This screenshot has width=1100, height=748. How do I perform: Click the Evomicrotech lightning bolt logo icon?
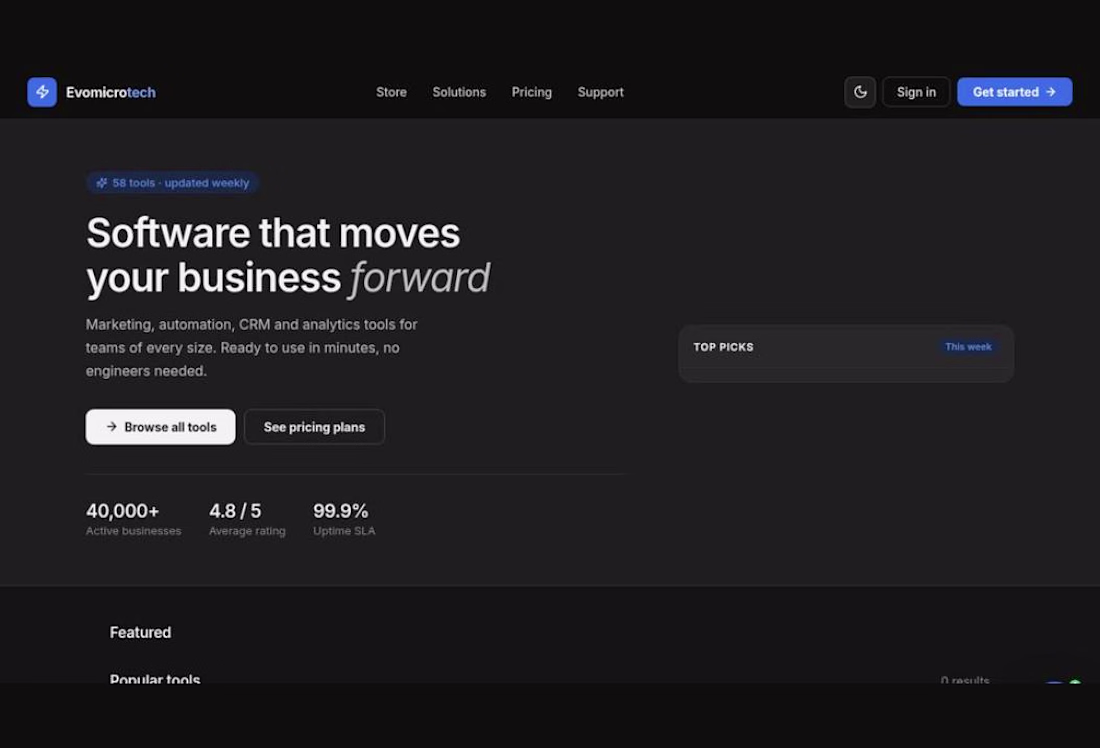(42, 92)
